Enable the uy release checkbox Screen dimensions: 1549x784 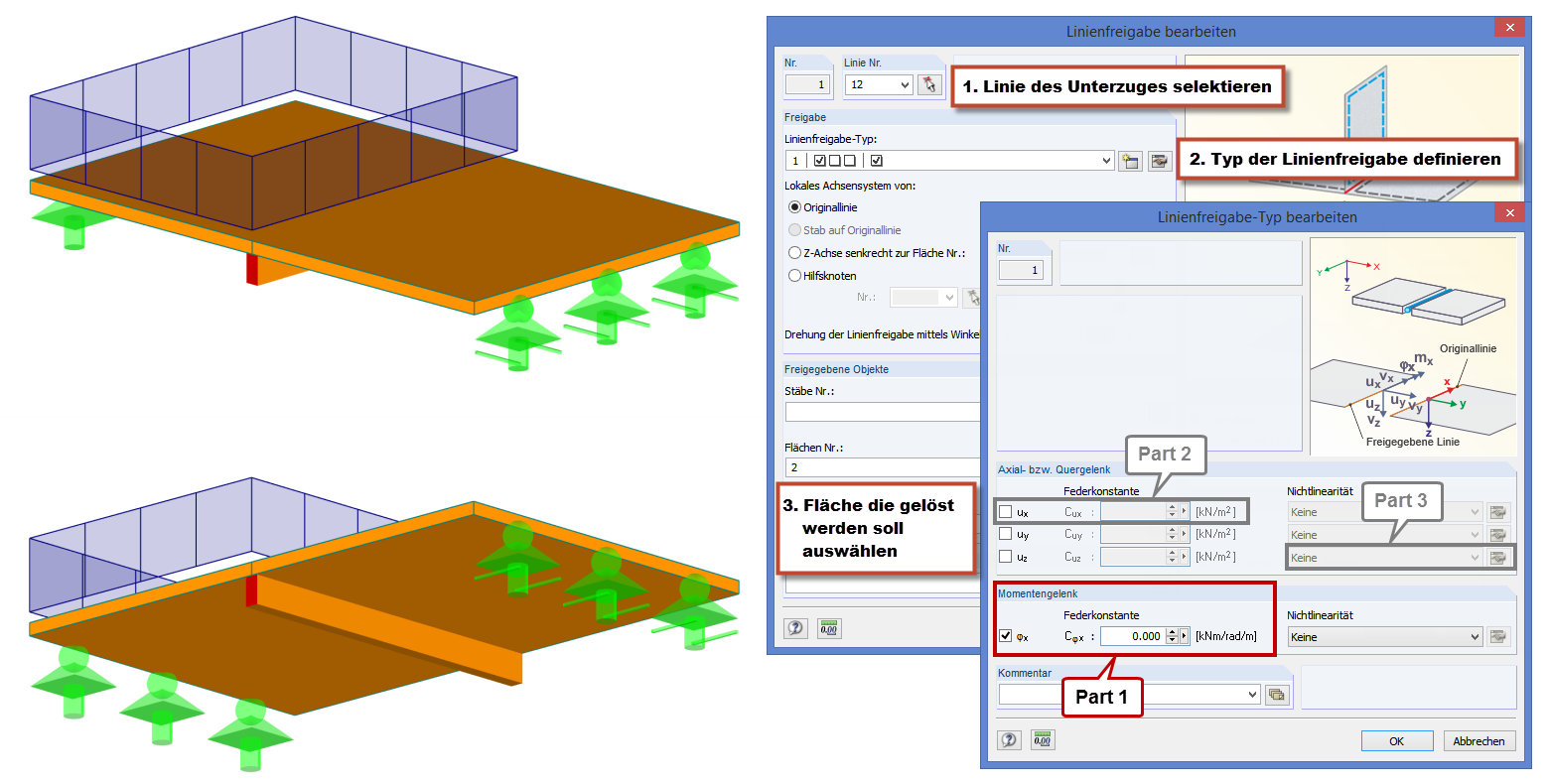click(x=1006, y=535)
